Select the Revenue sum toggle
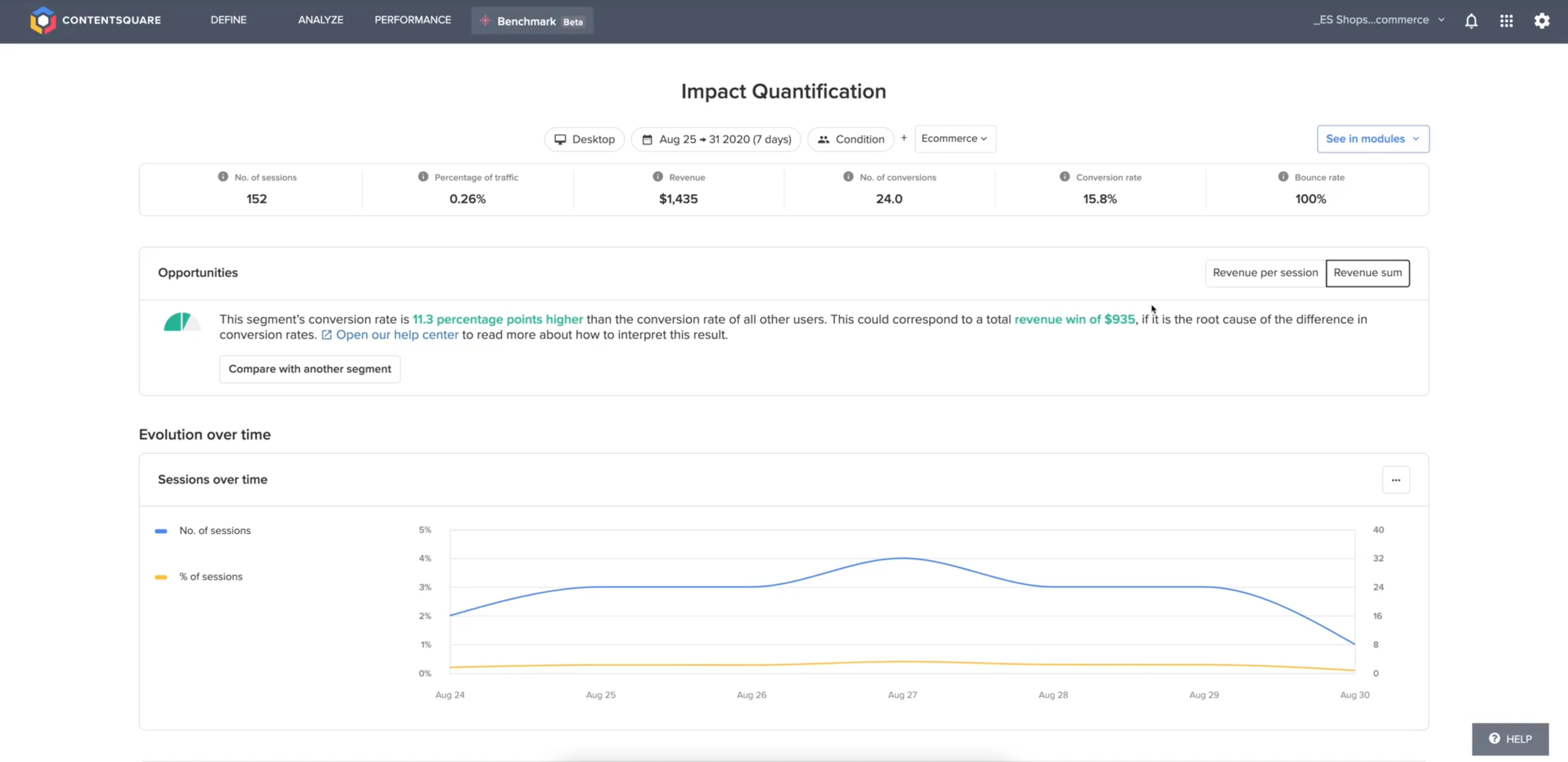Viewport: 1568px width, 762px height. [1367, 273]
